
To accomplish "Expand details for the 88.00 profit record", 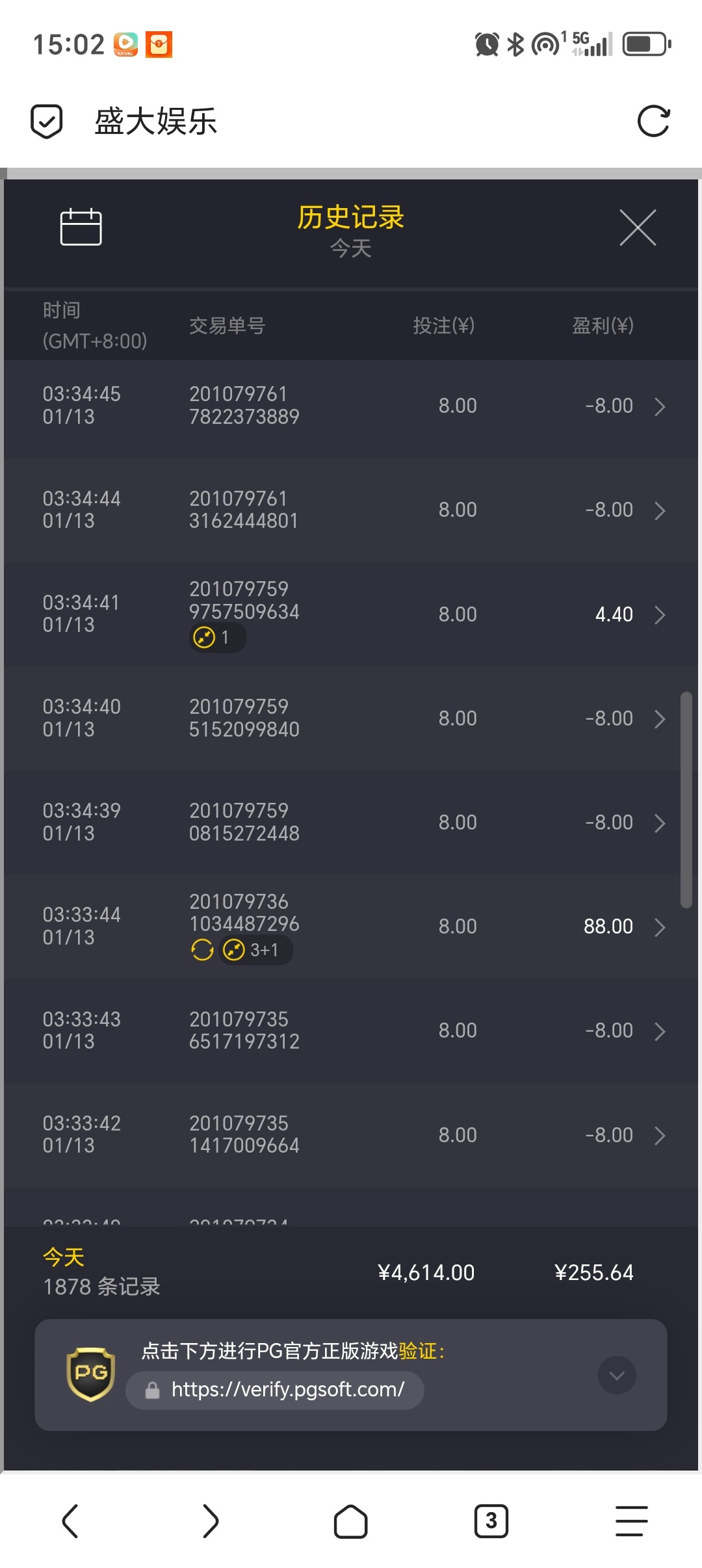I will (x=660, y=927).
